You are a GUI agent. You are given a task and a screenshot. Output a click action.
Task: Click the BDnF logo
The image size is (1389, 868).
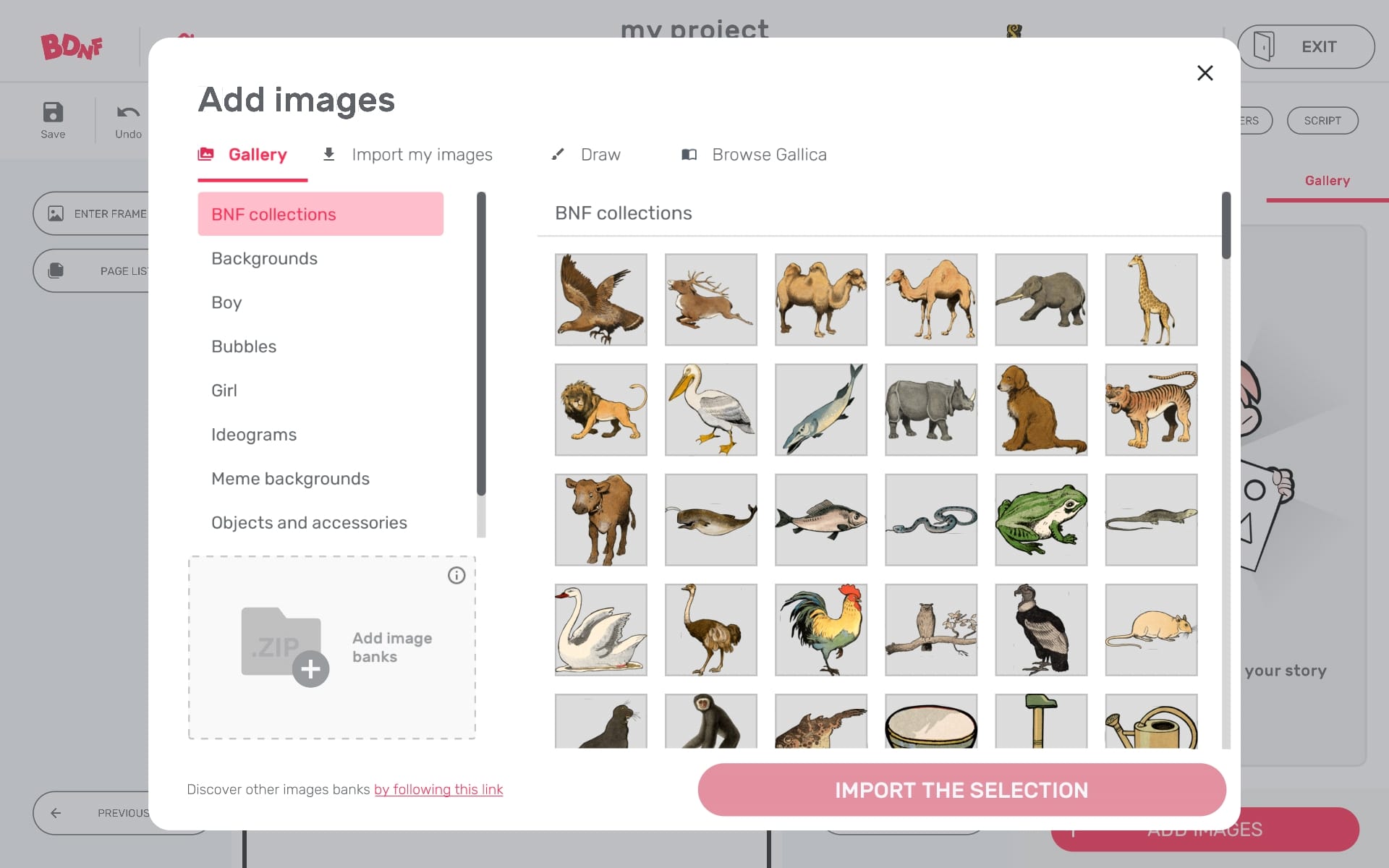(x=72, y=46)
